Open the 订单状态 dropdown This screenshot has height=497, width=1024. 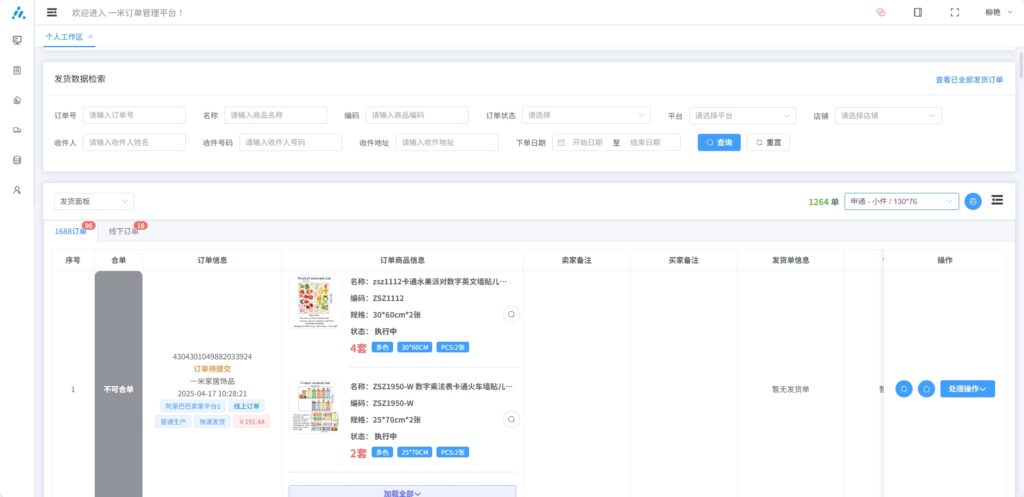point(587,115)
